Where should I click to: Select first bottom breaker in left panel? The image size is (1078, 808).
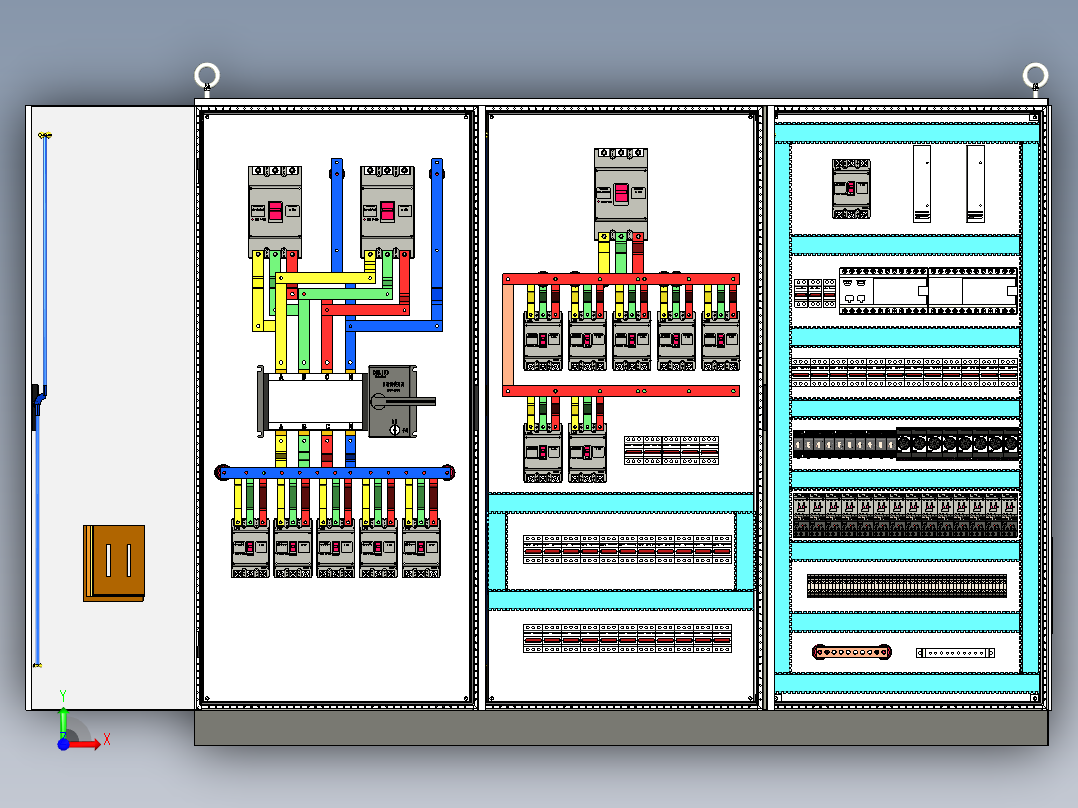(250, 548)
